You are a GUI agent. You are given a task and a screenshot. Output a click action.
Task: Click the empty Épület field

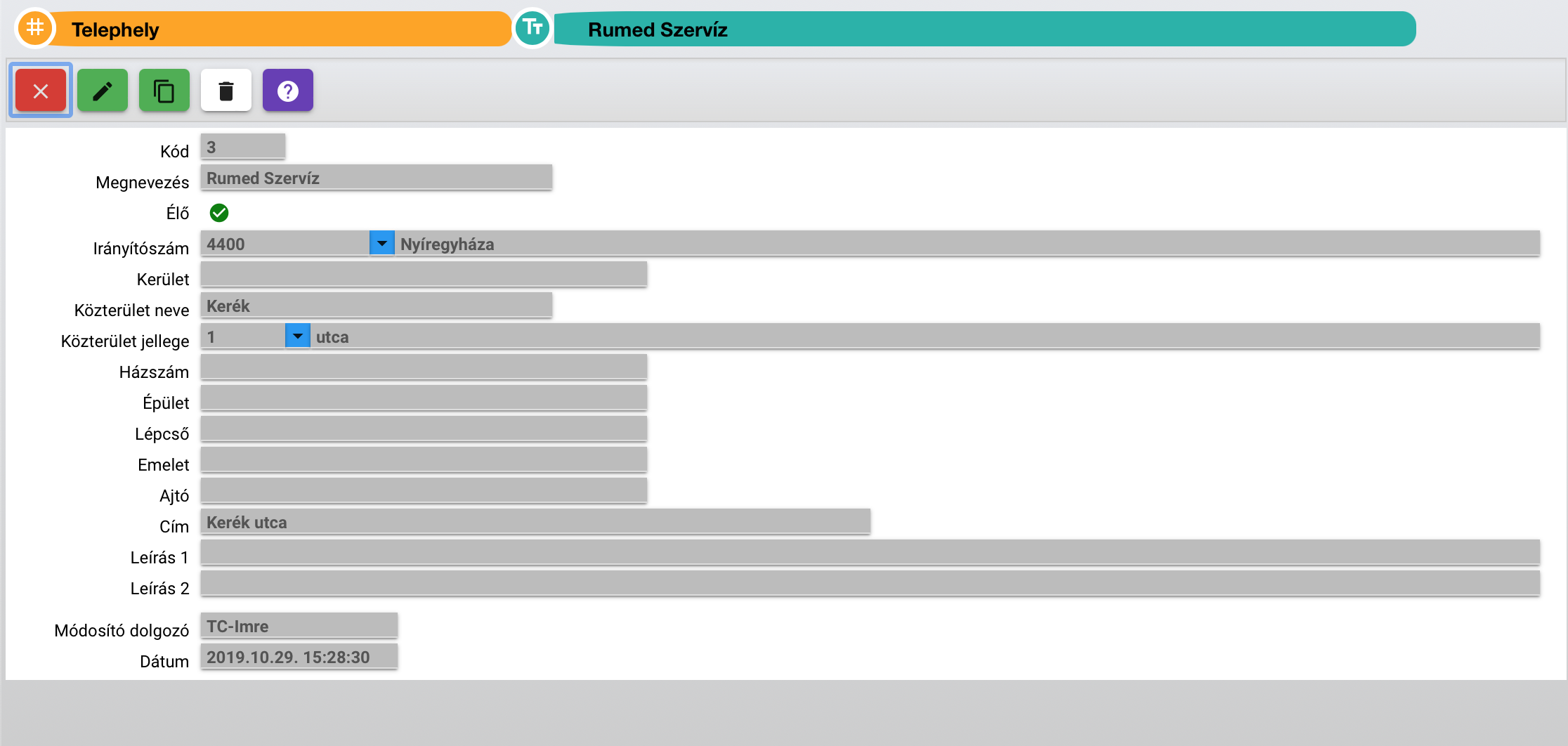424,398
